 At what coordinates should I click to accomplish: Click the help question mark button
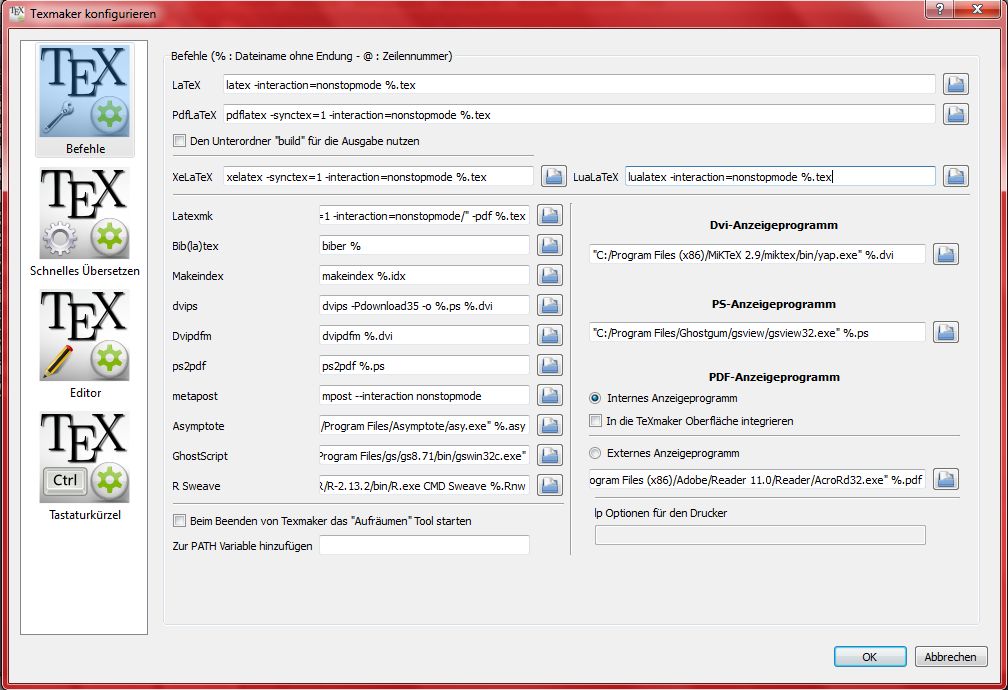940,8
